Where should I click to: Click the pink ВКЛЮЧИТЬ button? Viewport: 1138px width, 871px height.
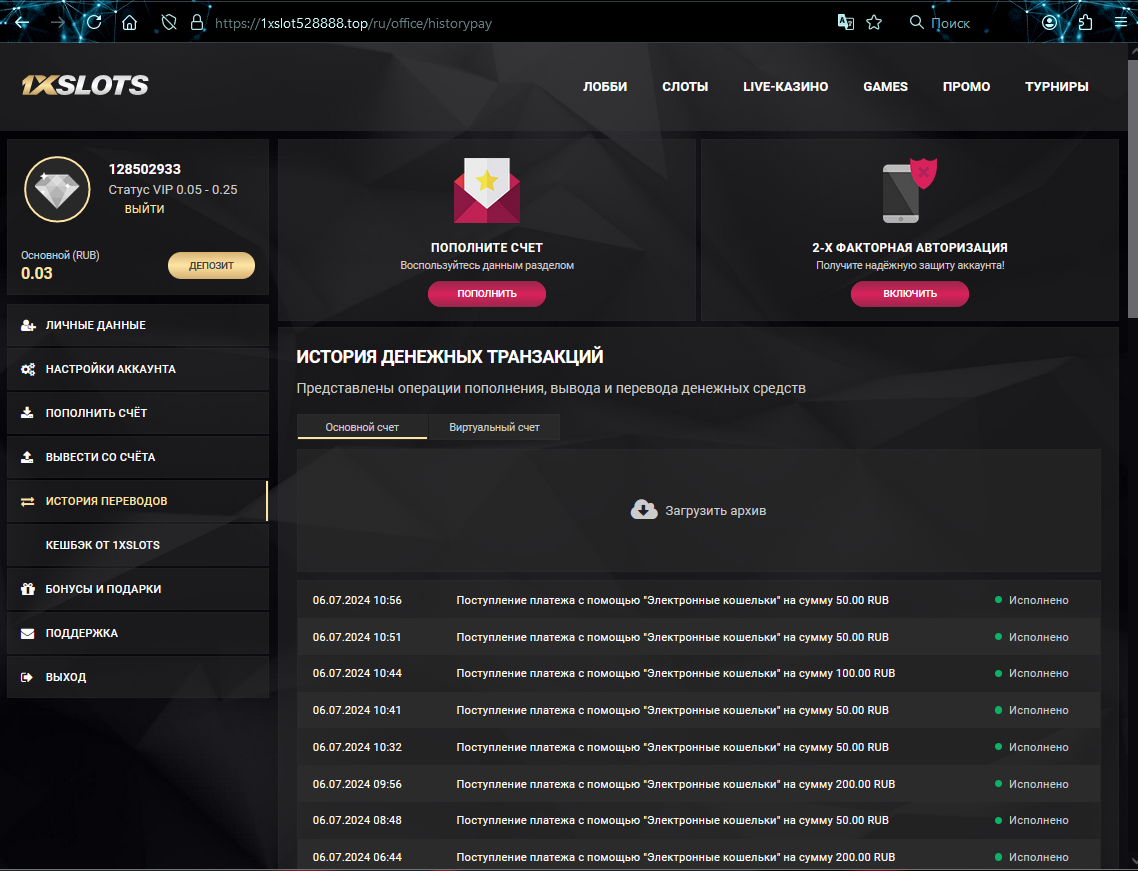(909, 294)
